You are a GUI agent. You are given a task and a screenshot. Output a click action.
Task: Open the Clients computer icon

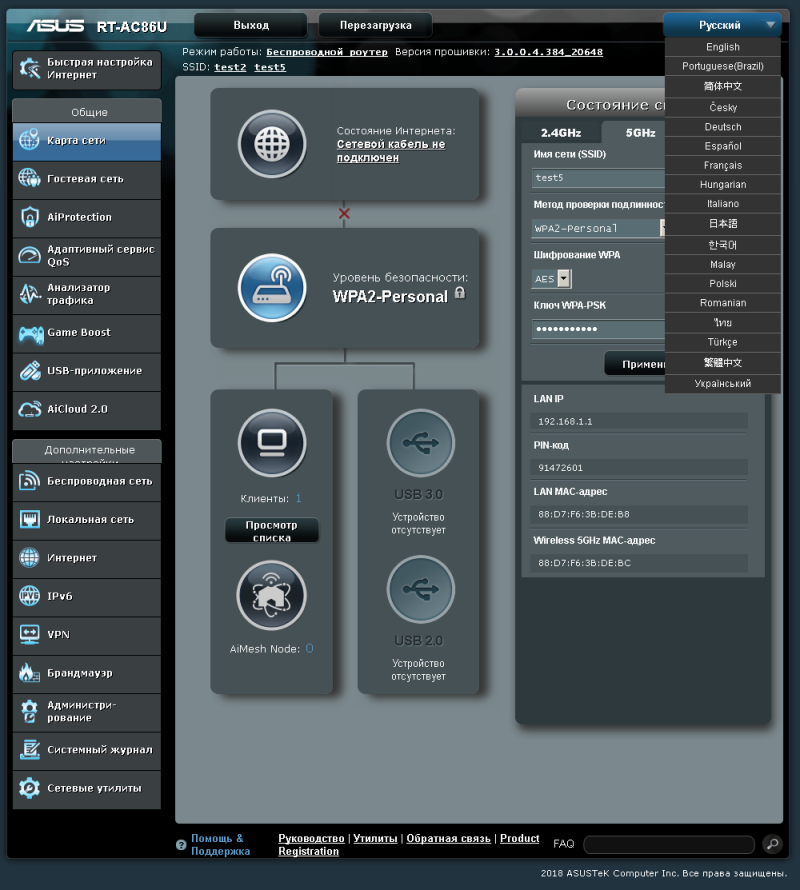coord(272,443)
